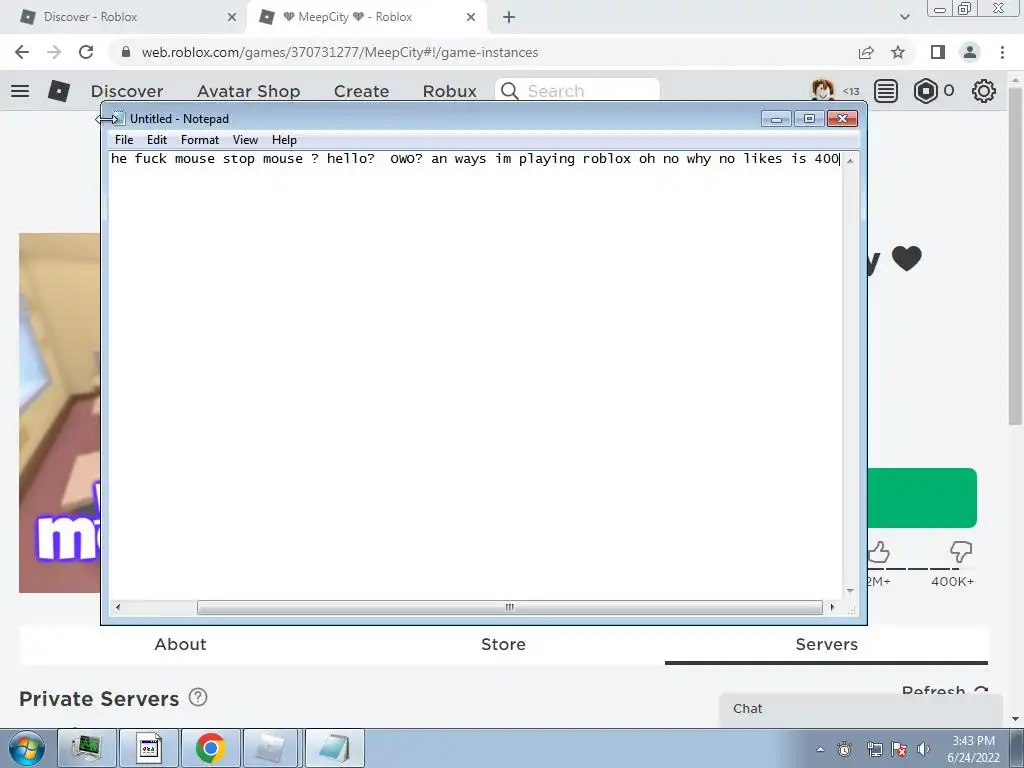This screenshot has height=768, width=1024.
Task: Close the MeepCity - Roblox tab
Action: point(471,18)
